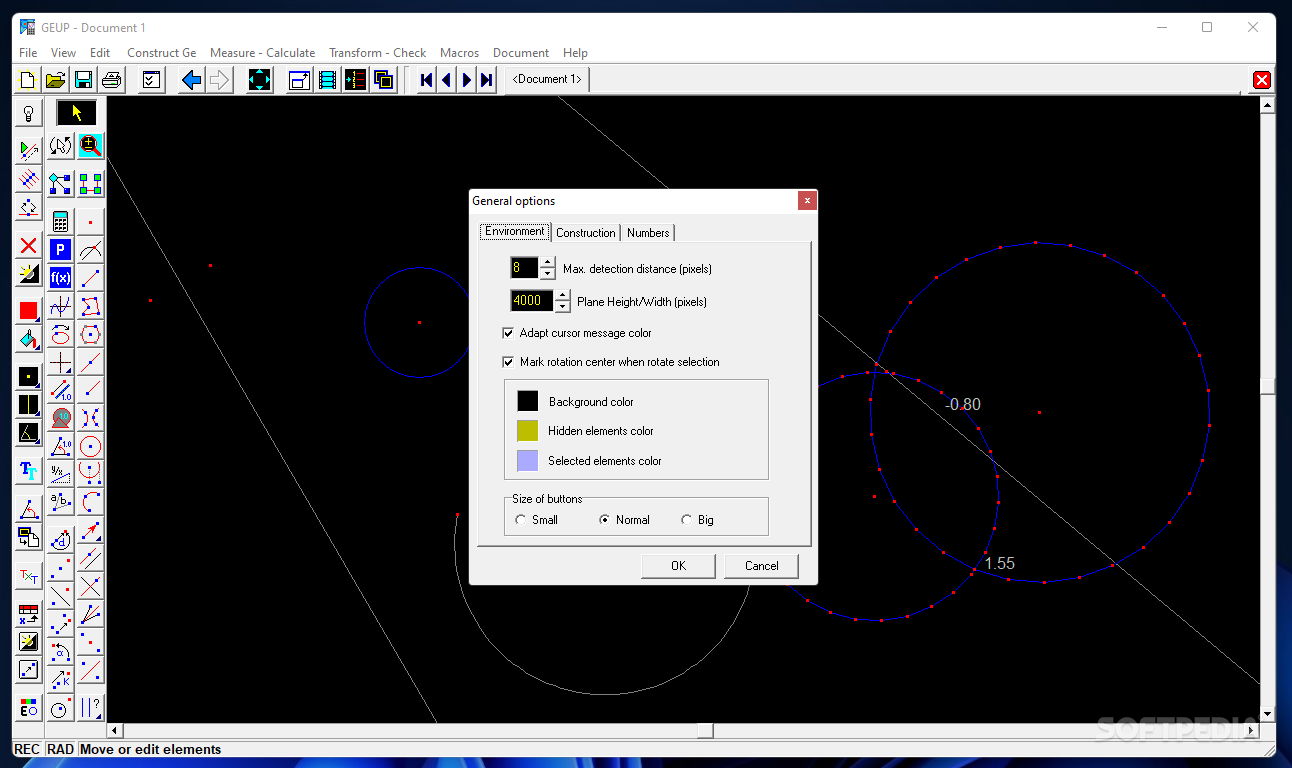Select the function graph curve tool
1292x768 pixels.
click(x=60, y=306)
